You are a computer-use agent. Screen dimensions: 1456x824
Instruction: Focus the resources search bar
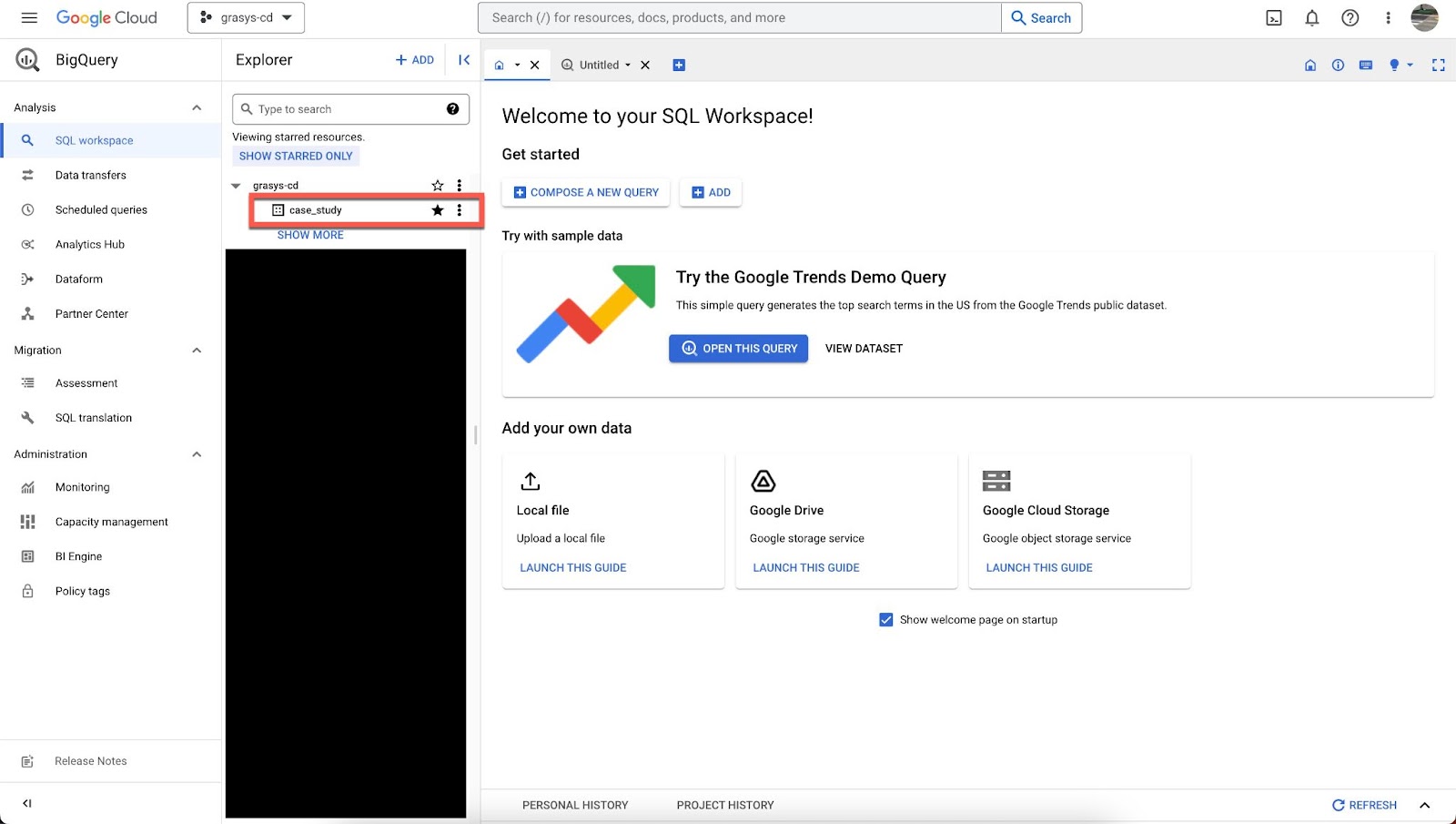[x=739, y=17]
